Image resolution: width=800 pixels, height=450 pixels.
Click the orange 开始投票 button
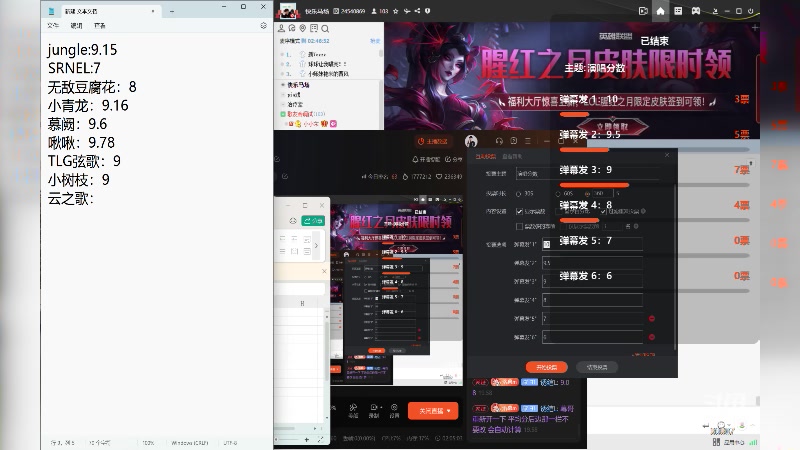point(546,367)
